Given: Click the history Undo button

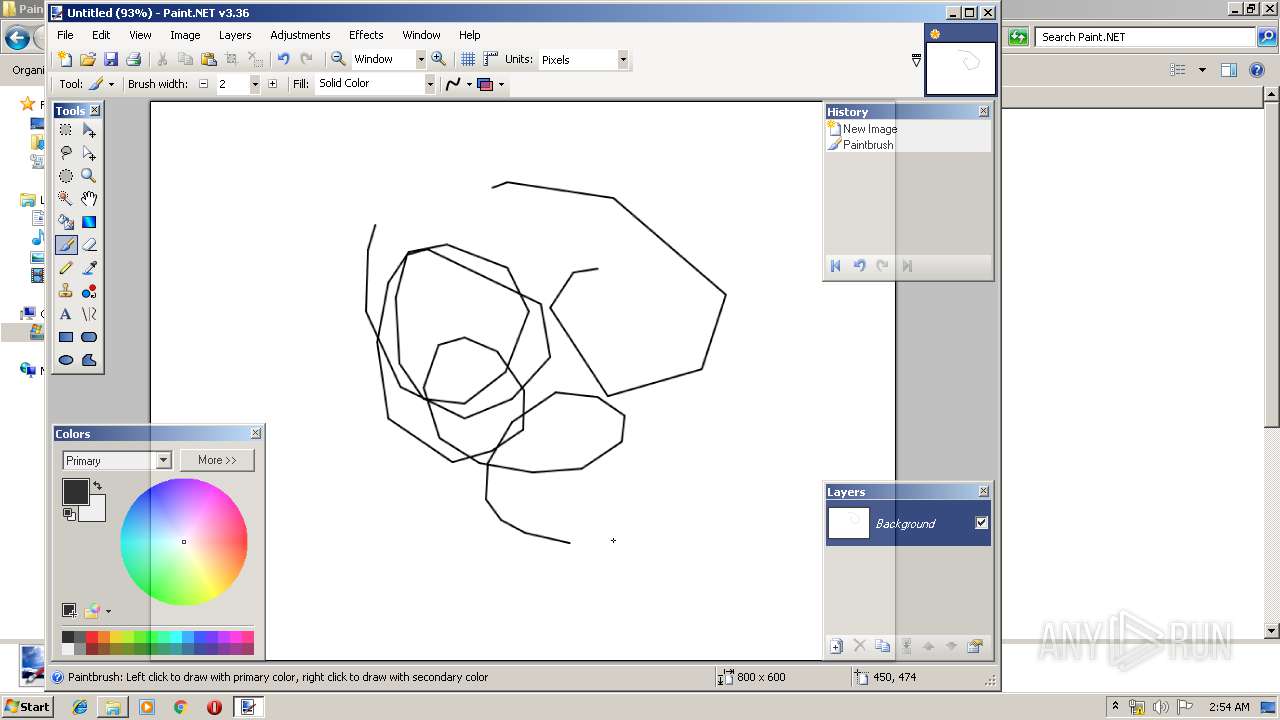Looking at the screenshot, I should (859, 266).
